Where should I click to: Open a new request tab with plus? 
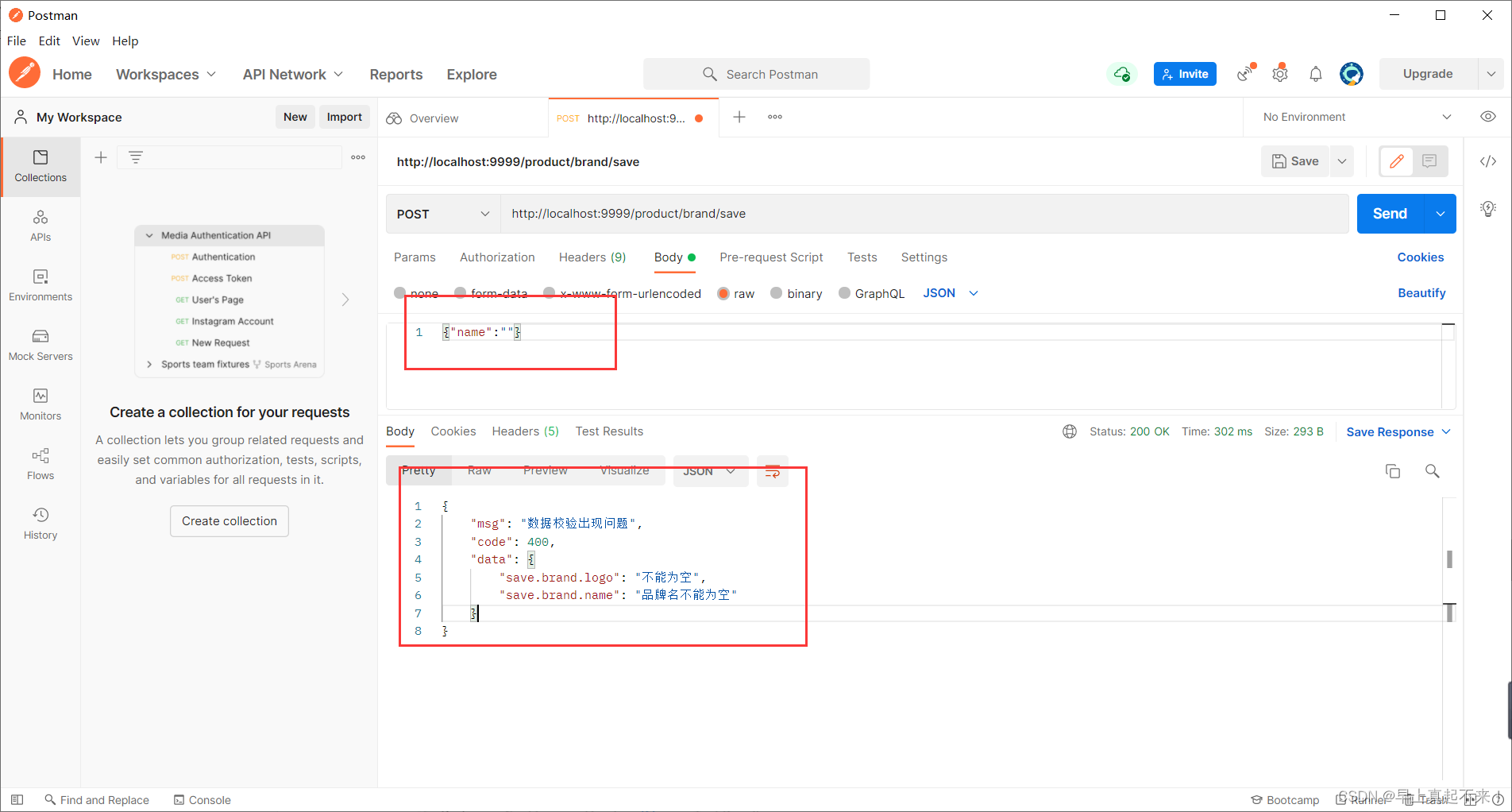[x=739, y=117]
